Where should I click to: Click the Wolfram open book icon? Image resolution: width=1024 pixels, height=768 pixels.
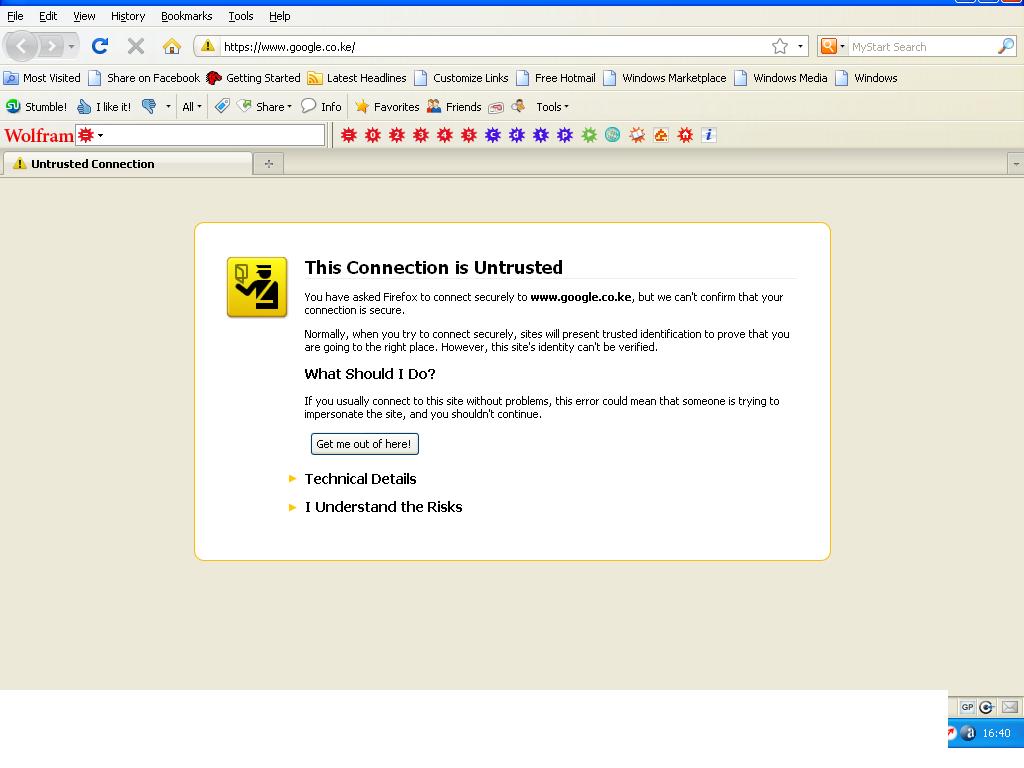(637, 135)
